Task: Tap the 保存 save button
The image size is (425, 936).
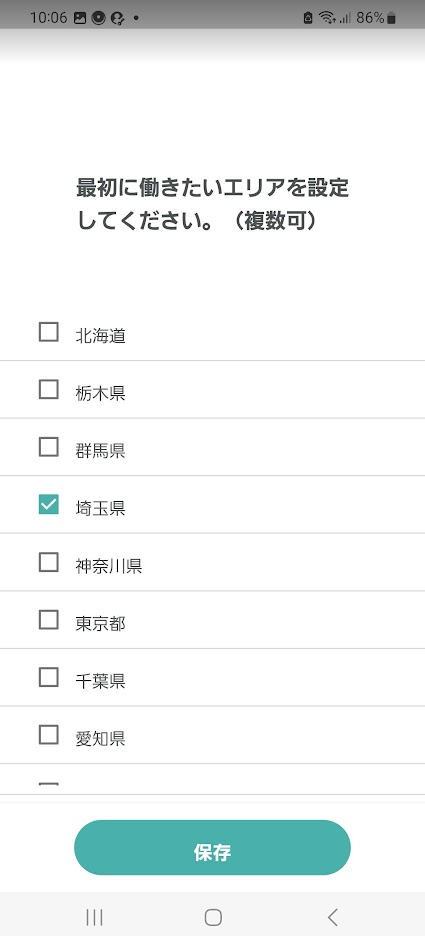Action: tap(212, 848)
